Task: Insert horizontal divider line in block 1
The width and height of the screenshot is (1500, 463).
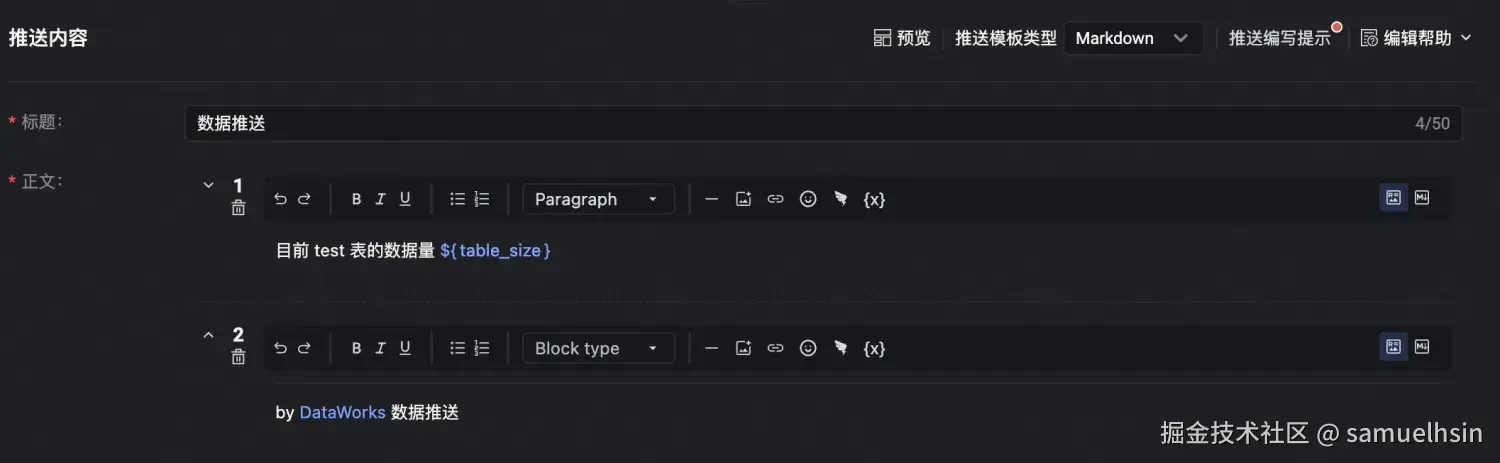Action: pyautogui.click(x=711, y=199)
